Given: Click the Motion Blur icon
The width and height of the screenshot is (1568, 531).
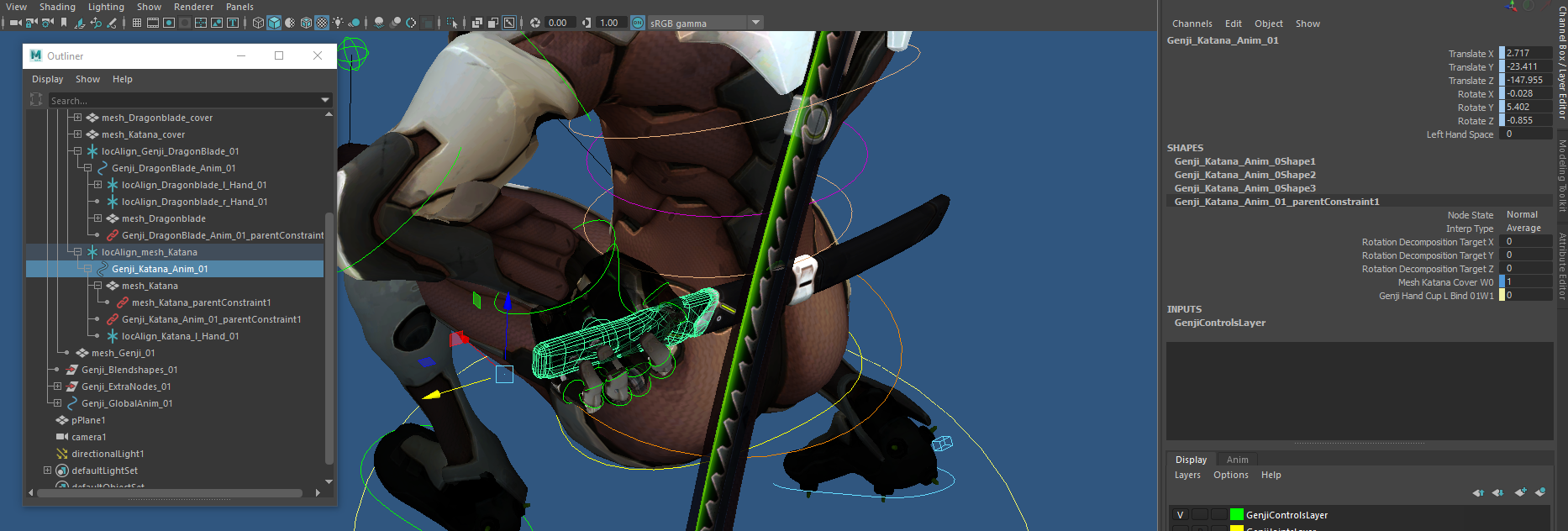Looking at the screenshot, I should 395,23.
